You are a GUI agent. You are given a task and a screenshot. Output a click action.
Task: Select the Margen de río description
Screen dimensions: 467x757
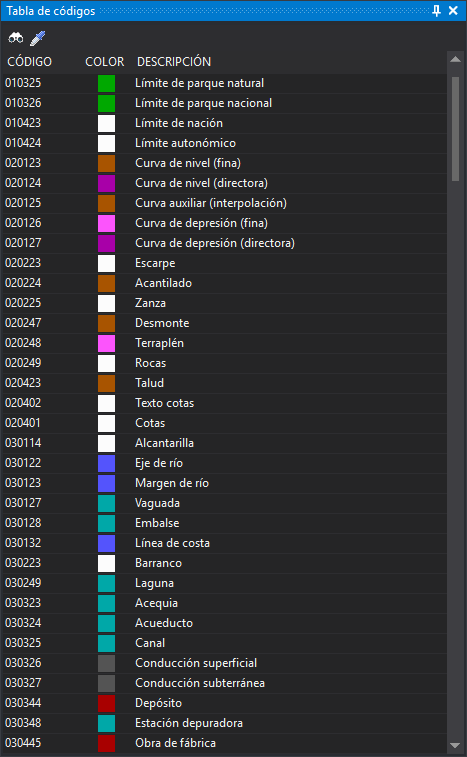[x=171, y=483]
